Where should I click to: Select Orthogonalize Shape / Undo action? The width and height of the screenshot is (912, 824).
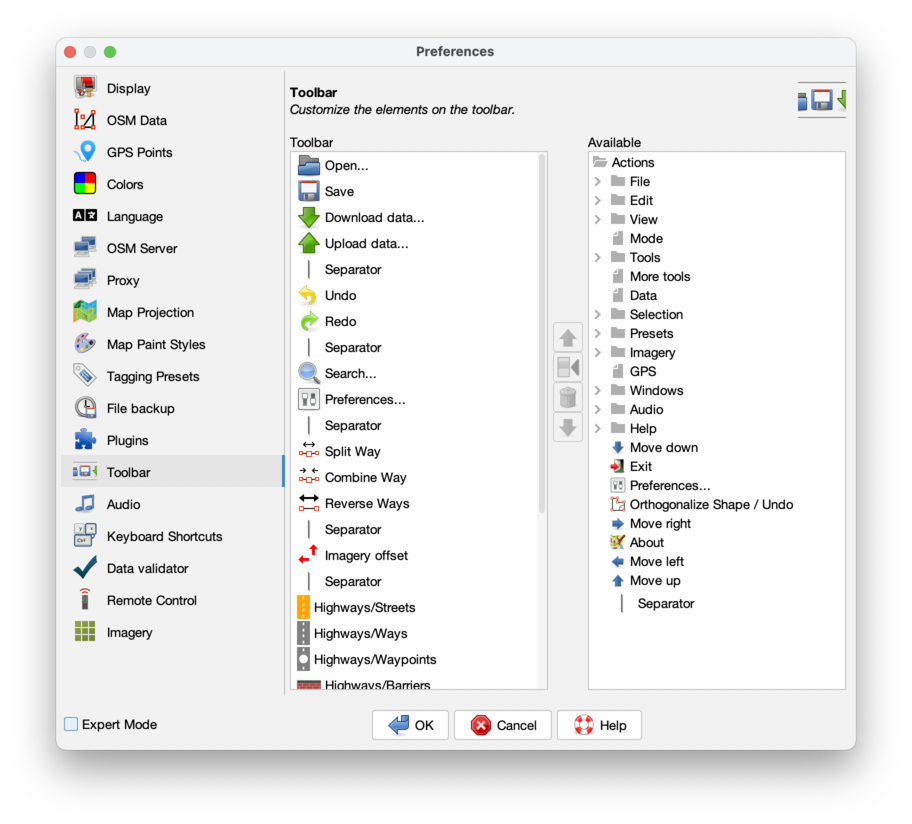click(710, 505)
